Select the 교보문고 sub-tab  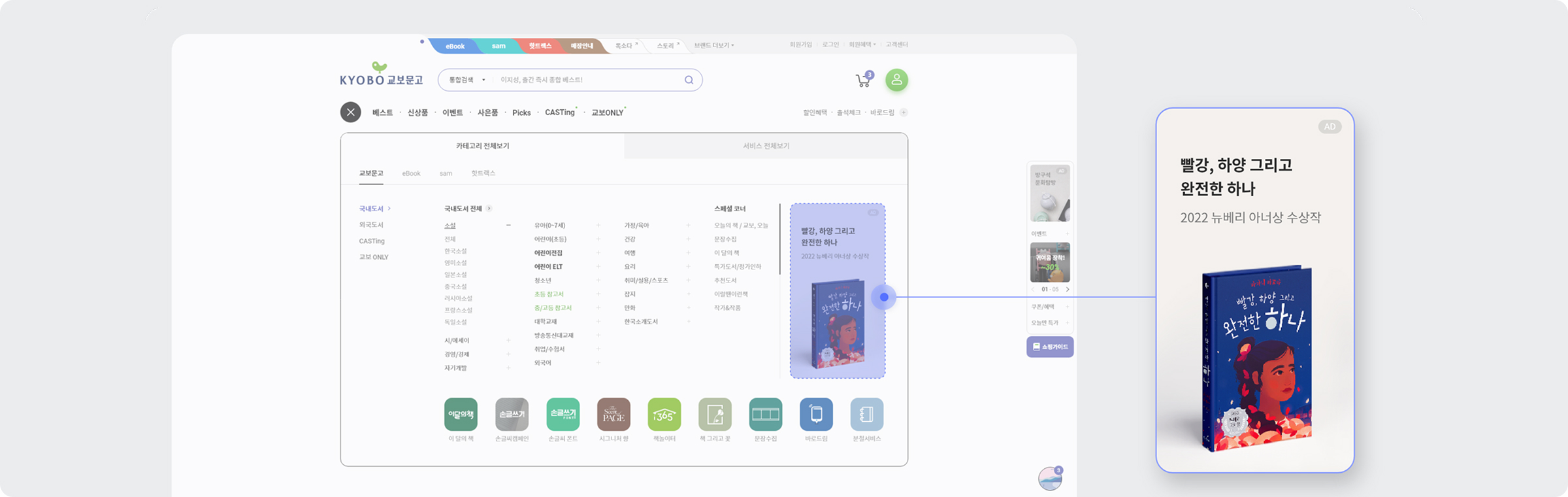coord(371,173)
